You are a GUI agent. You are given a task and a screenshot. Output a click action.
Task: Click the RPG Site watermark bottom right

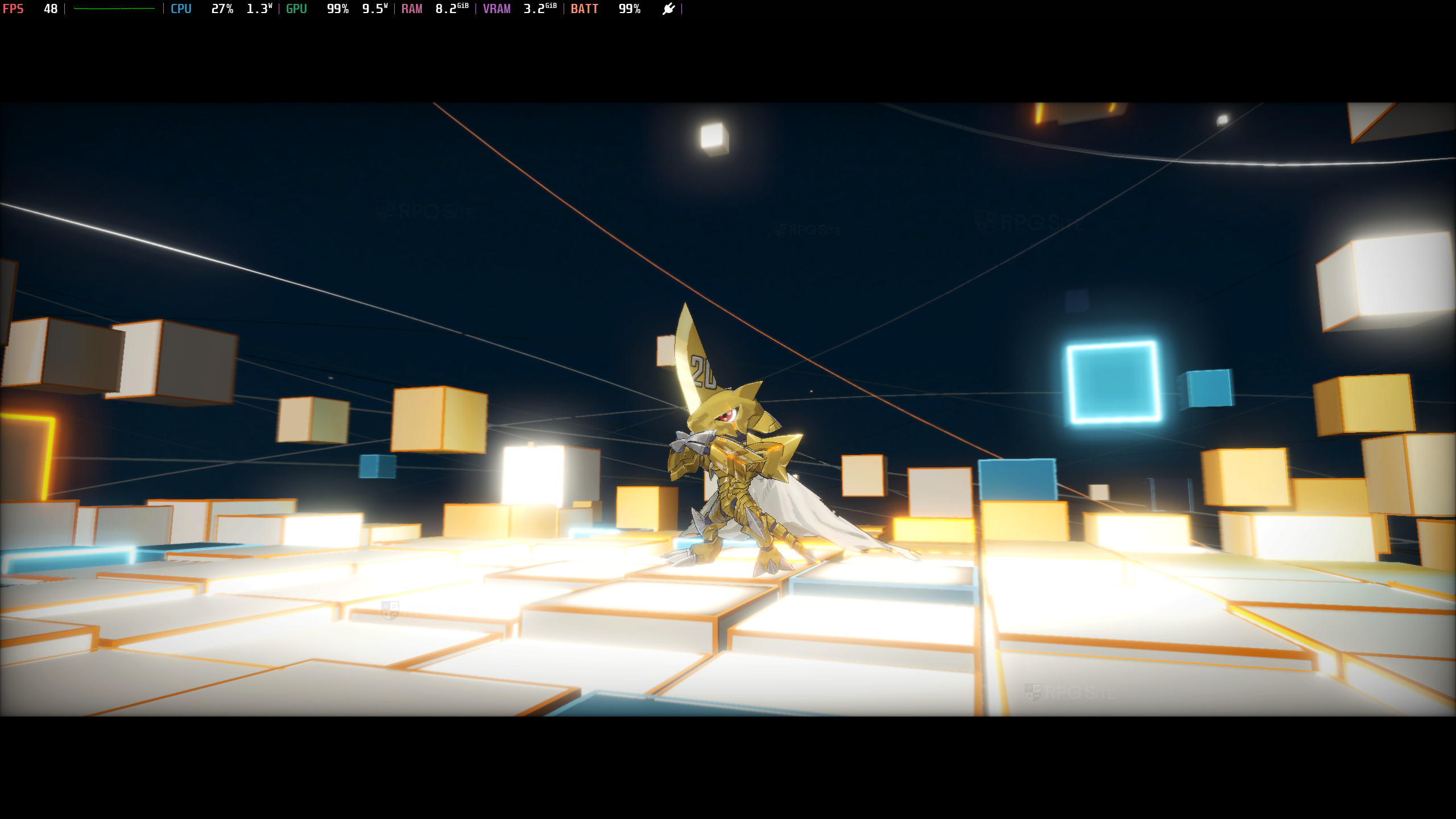pyautogui.click(x=1069, y=692)
